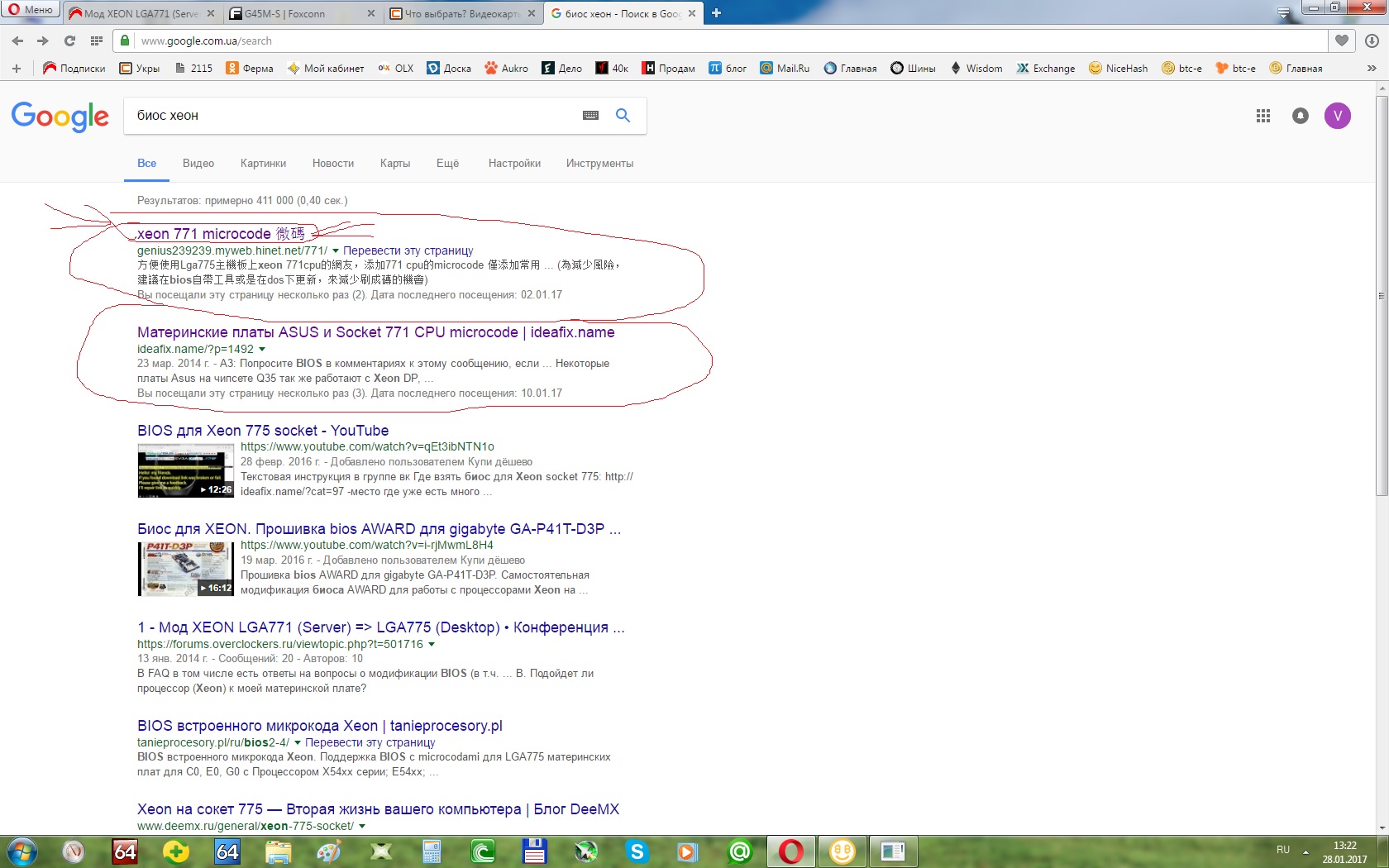Expand dropdown arrow next to genius239239.myweb.hinet.net URL
The image size is (1389, 868).
point(336,250)
